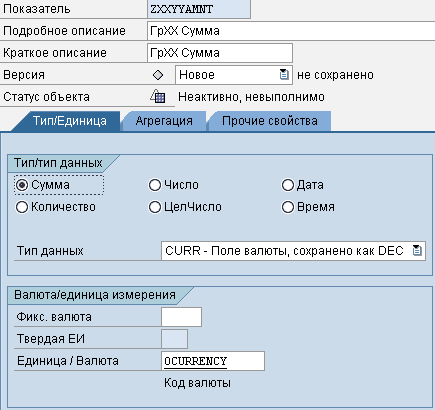This screenshot has width=435, height=410.
Task: Expand the Версия dropdown showing Новое
Action: point(234,75)
